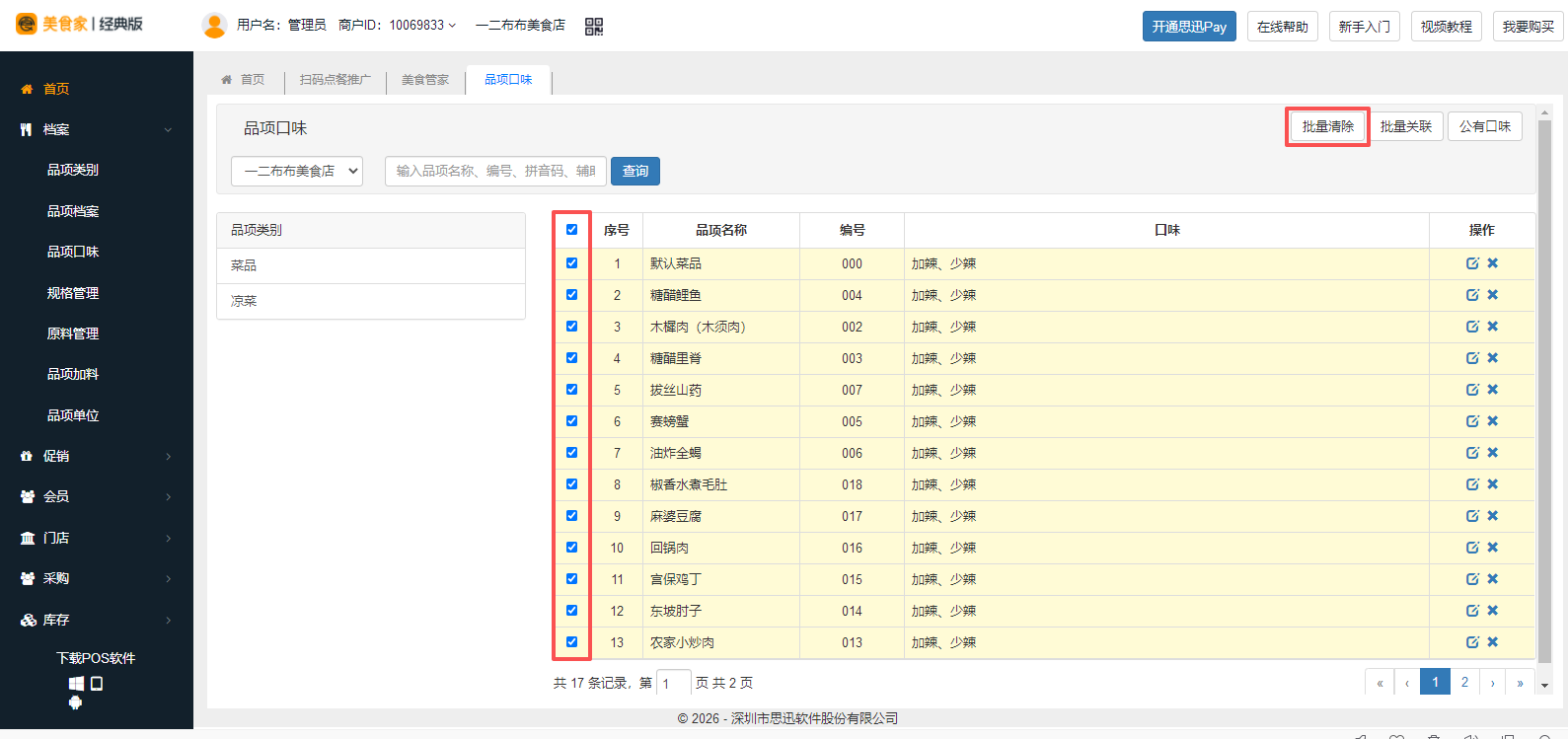Open the 一二布布美食店 store dropdown
The height and width of the screenshot is (739, 1568).
point(297,171)
